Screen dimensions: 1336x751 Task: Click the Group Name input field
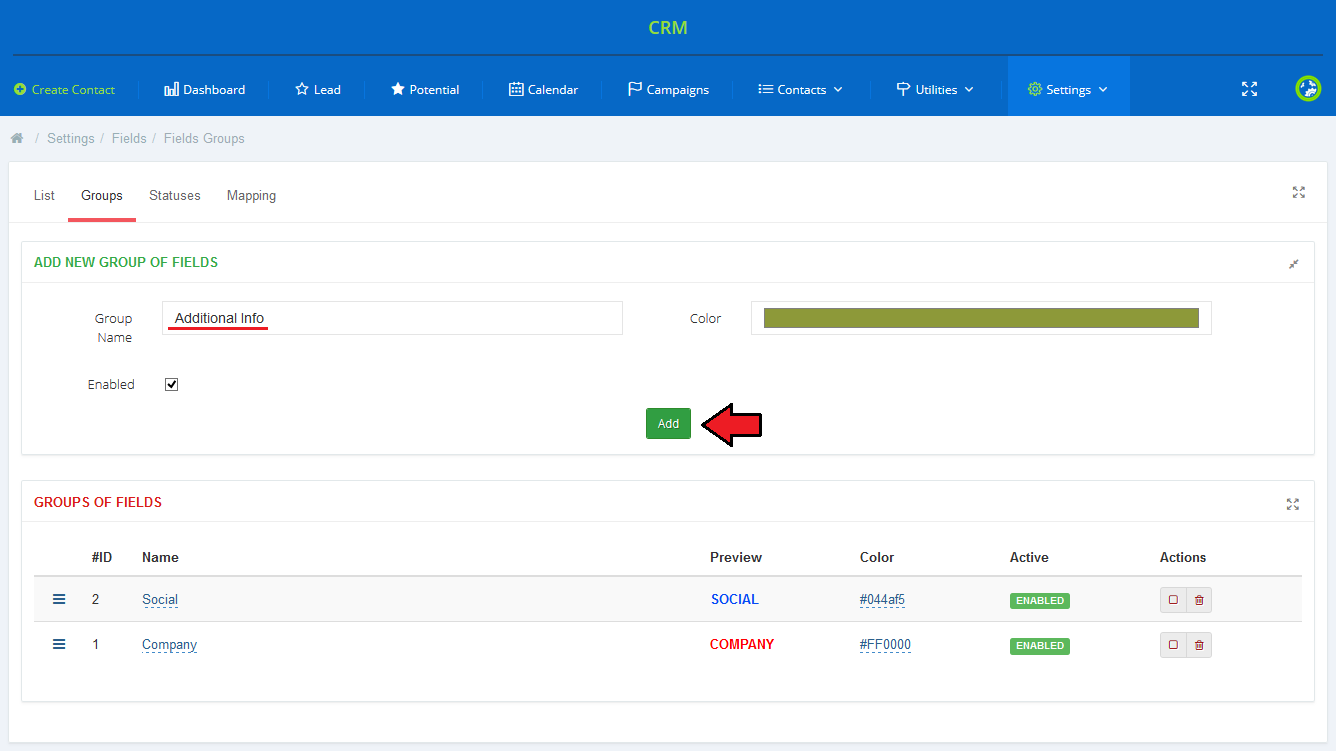(392, 318)
